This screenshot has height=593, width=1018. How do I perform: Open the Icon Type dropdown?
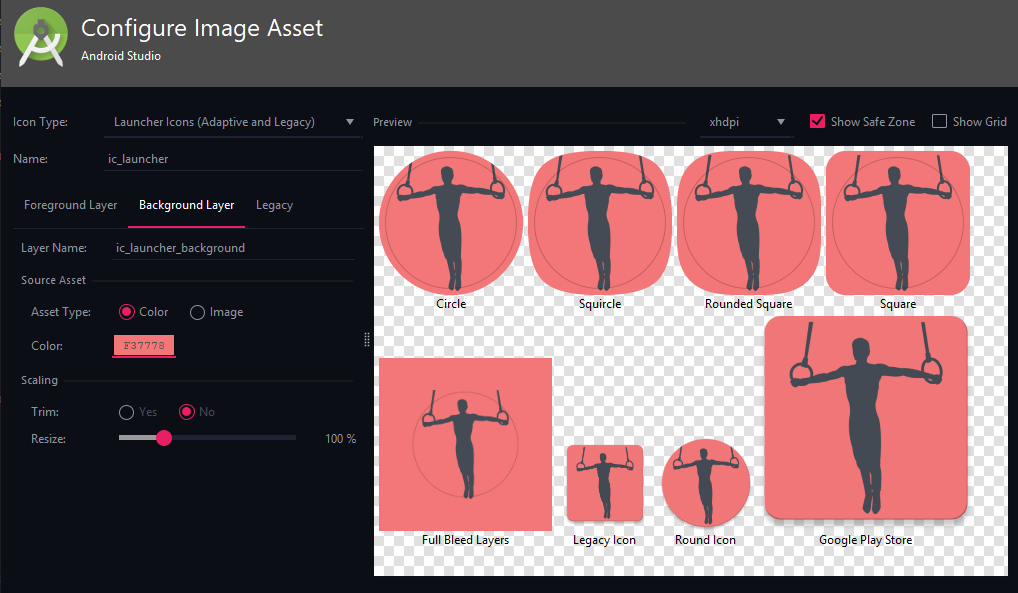[233, 122]
